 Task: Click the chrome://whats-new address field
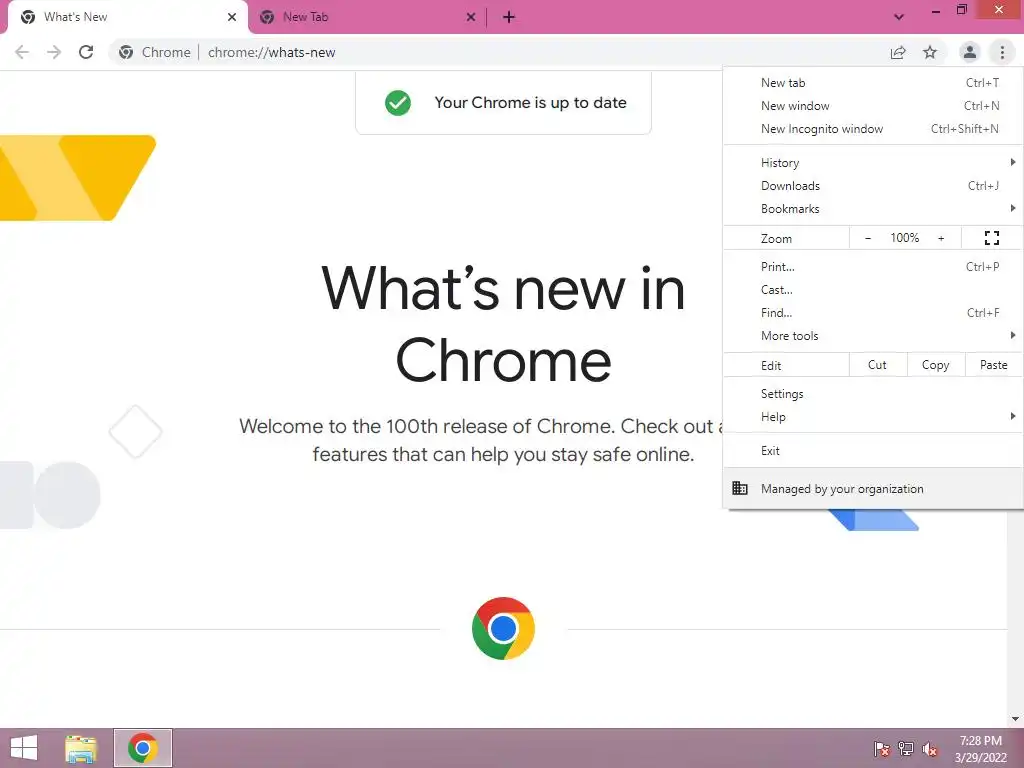(272, 52)
